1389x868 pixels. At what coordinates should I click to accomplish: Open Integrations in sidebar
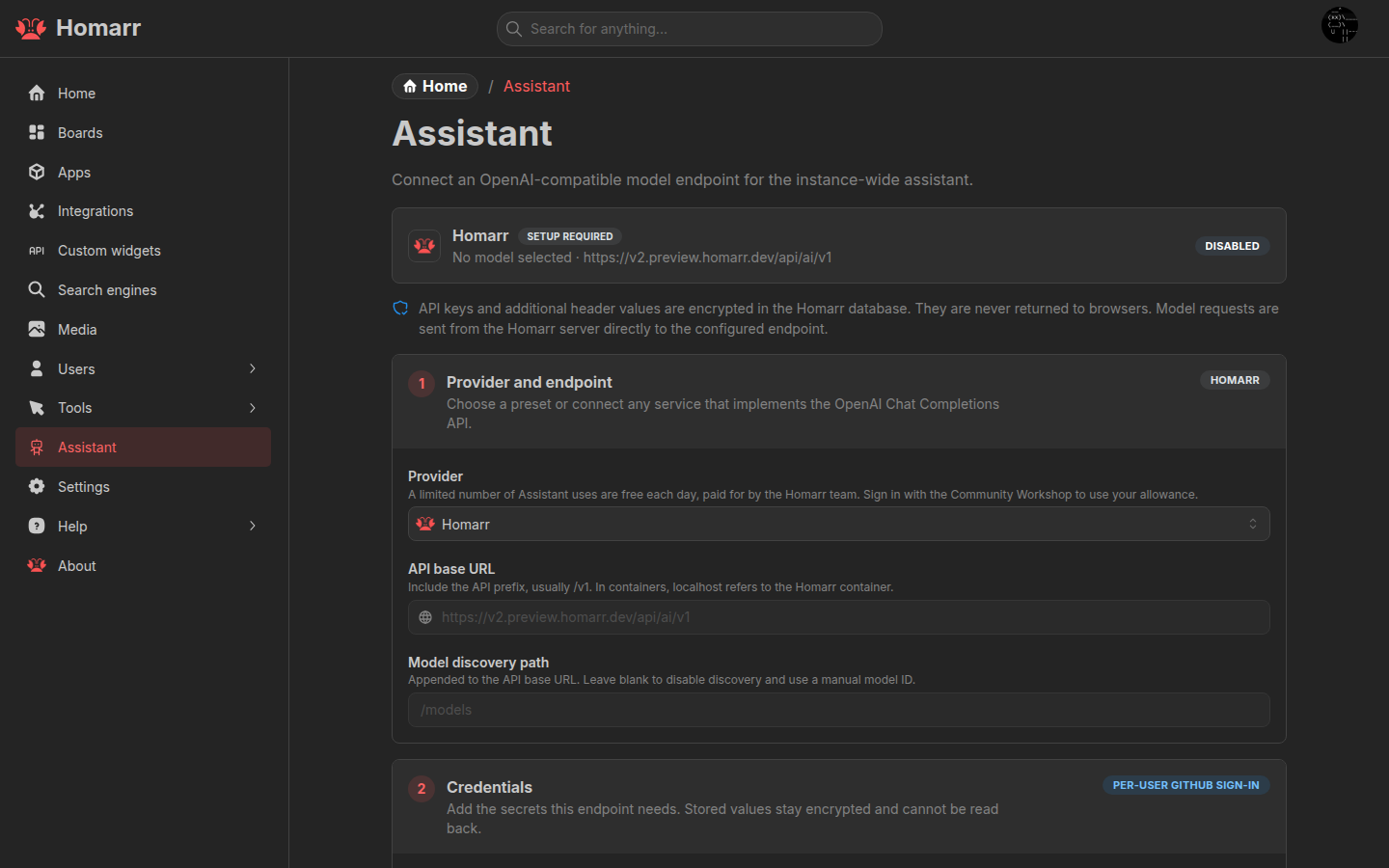point(143,211)
